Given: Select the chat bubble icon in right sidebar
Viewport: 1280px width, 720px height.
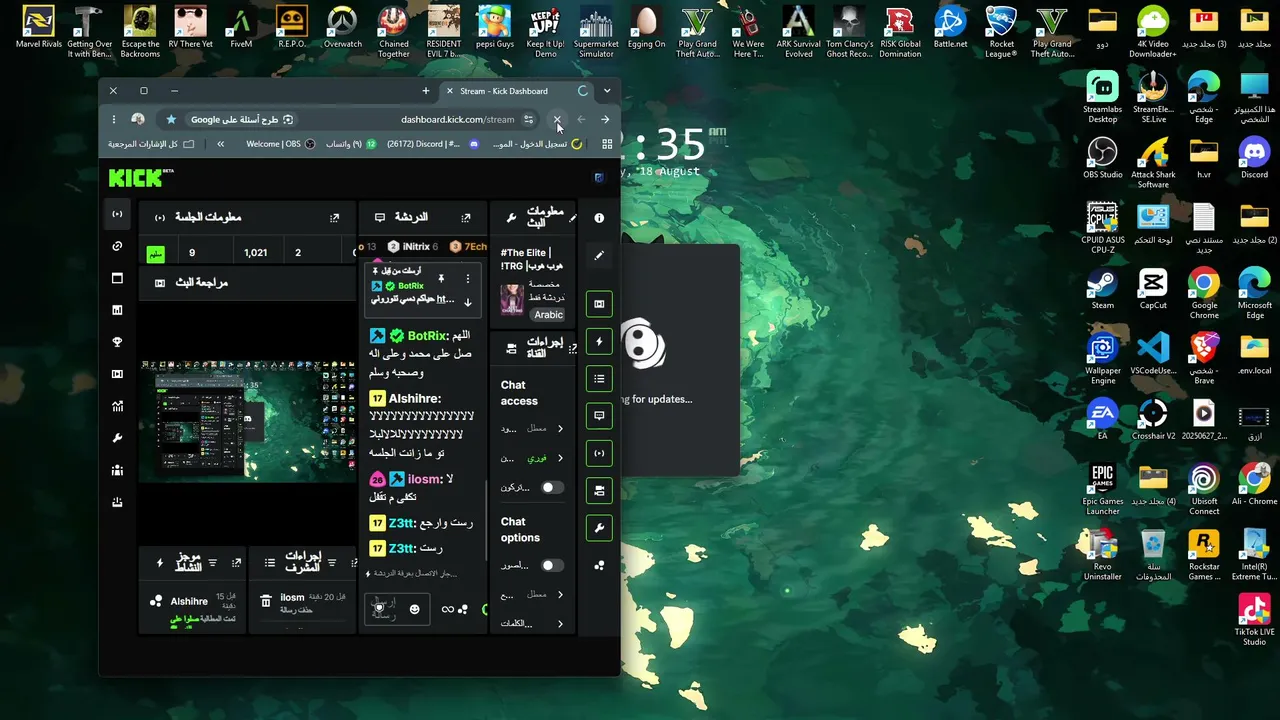Looking at the screenshot, I should [599, 415].
